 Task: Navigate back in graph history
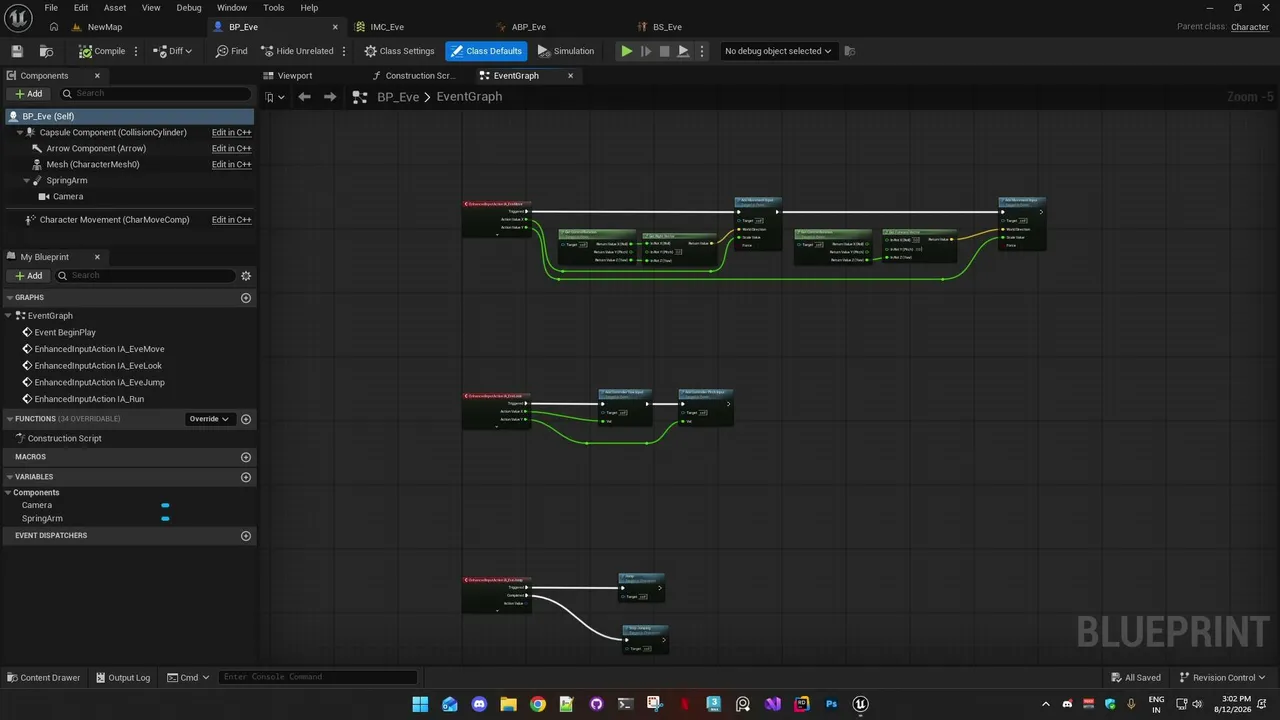point(304,97)
